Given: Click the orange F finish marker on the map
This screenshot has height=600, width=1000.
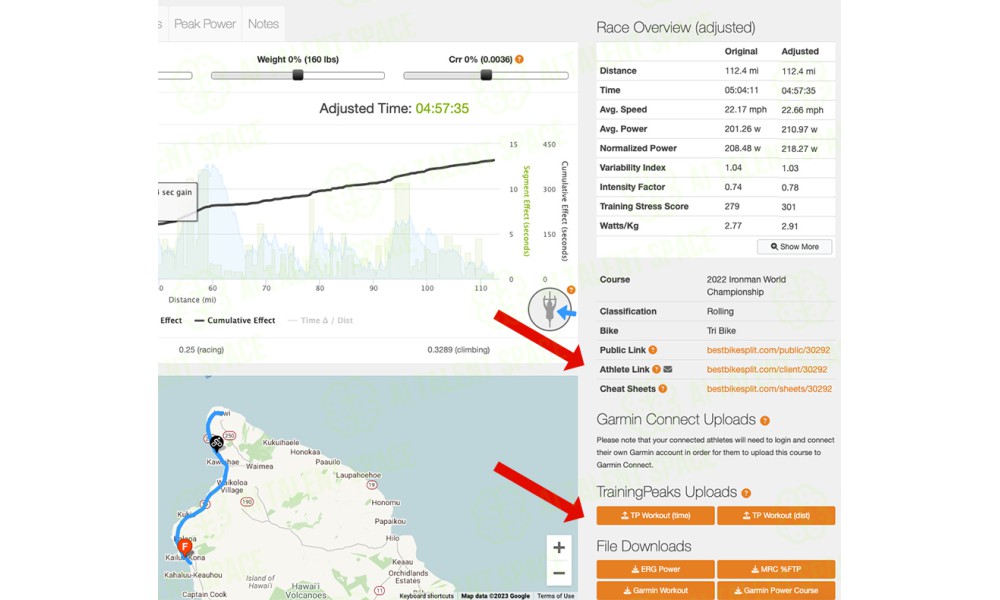Looking at the screenshot, I should coord(185,547).
